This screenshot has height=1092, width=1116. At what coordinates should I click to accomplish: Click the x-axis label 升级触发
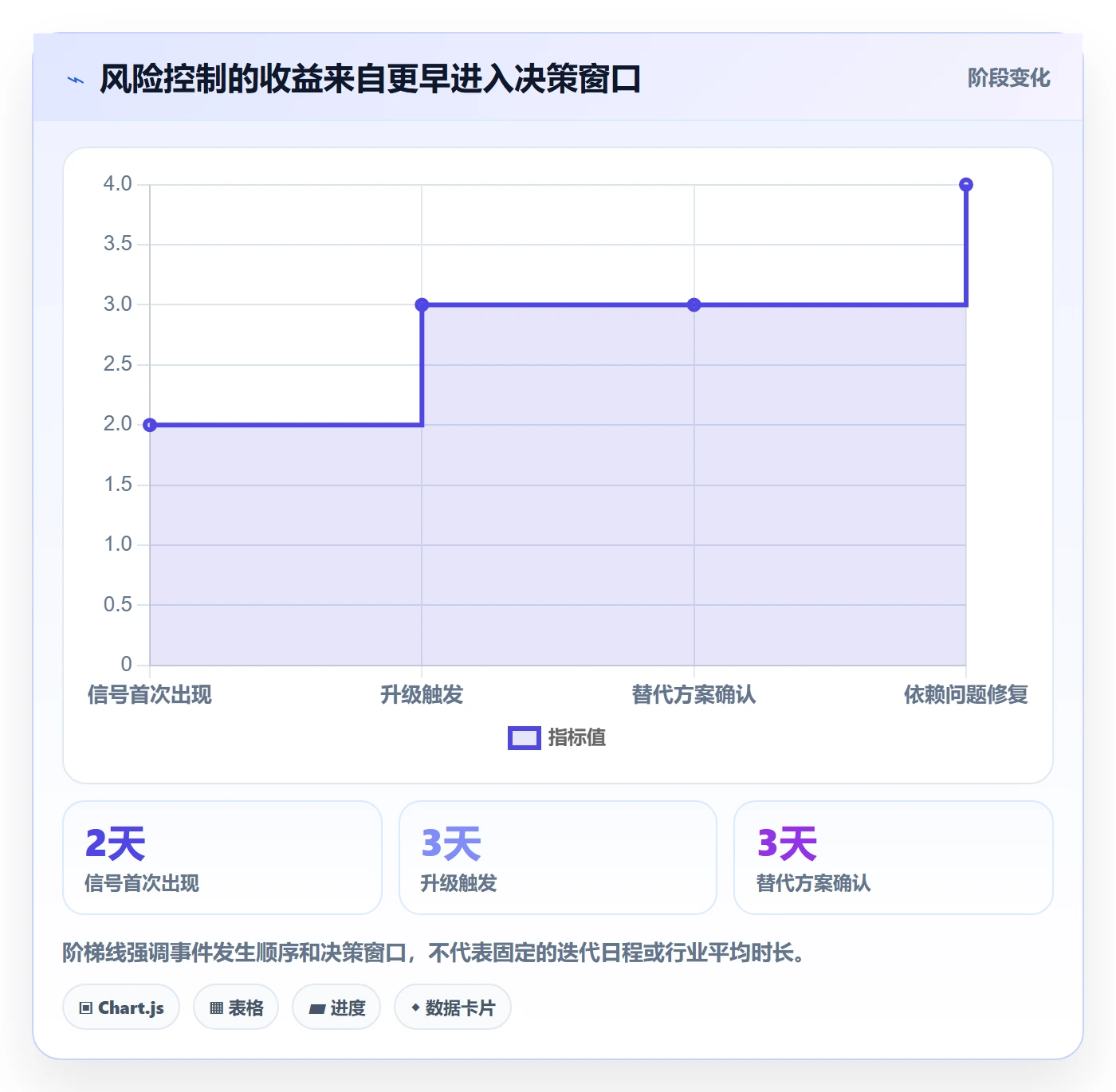(x=422, y=695)
